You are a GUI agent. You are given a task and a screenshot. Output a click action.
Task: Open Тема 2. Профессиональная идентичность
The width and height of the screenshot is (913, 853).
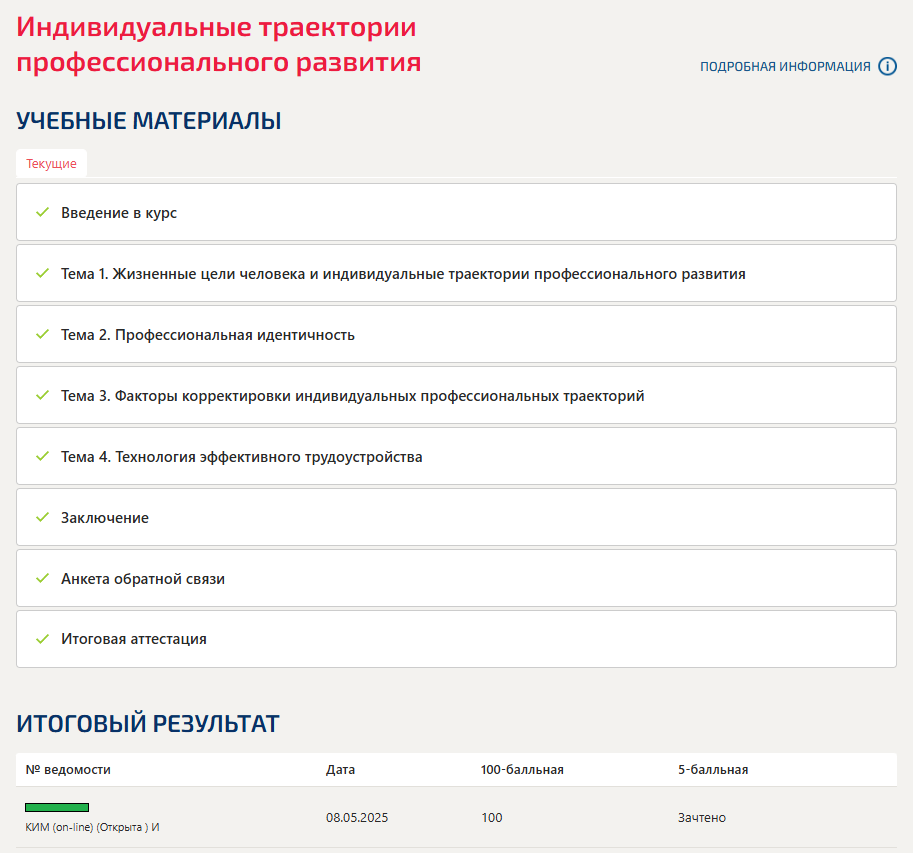[456, 335]
